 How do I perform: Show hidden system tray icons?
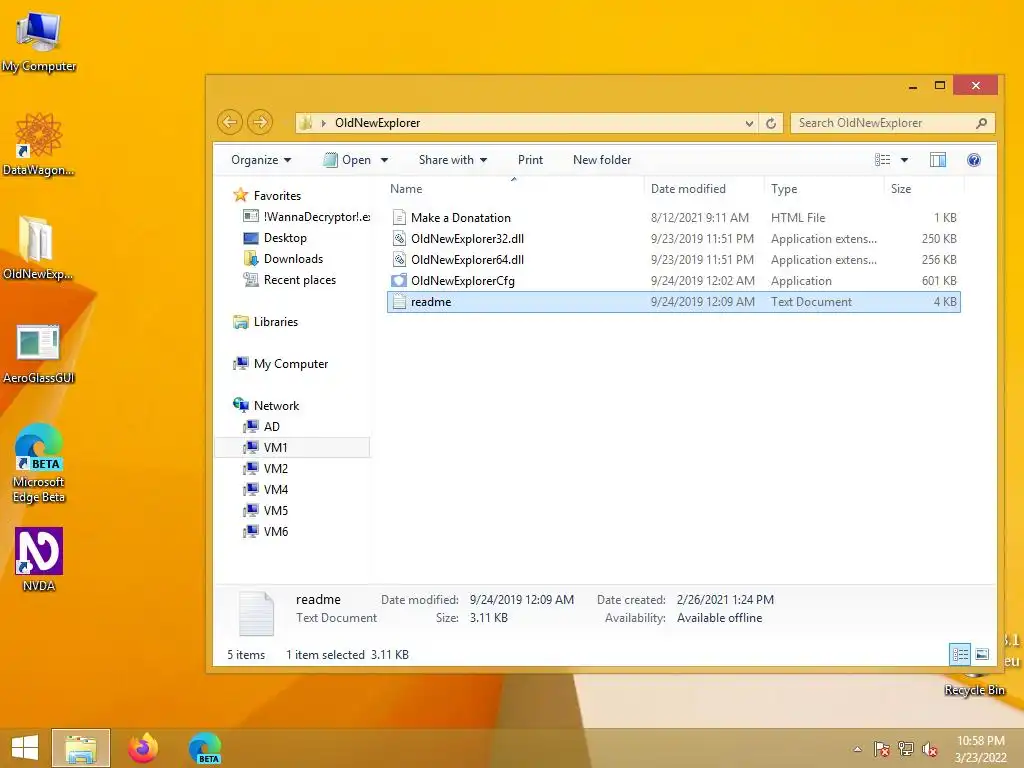pyautogui.click(x=857, y=749)
